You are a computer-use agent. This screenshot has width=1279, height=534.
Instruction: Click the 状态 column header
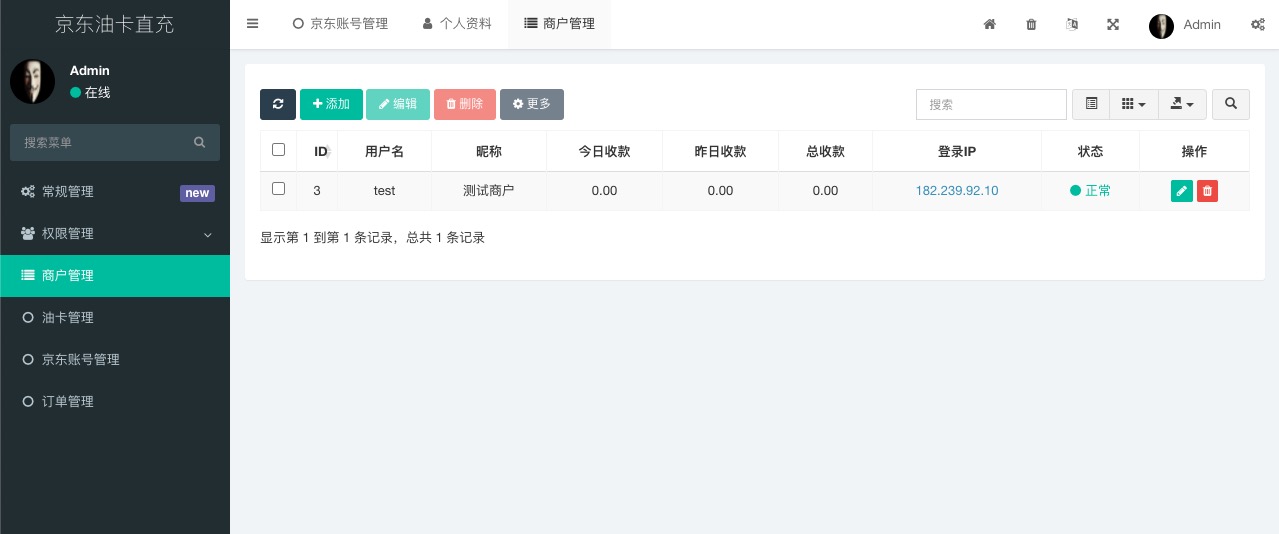coord(1090,152)
